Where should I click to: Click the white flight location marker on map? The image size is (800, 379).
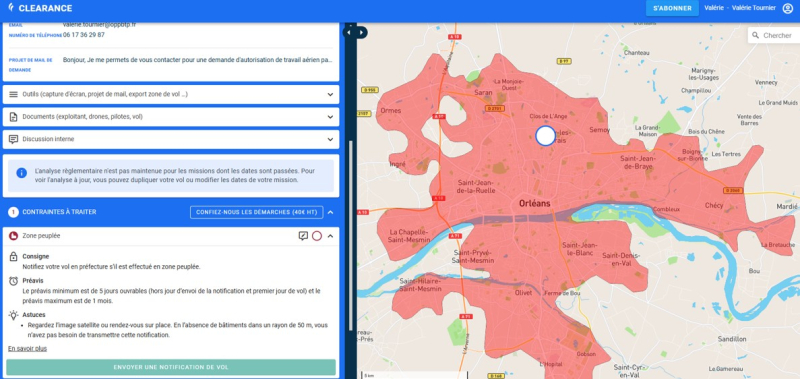[x=545, y=136]
